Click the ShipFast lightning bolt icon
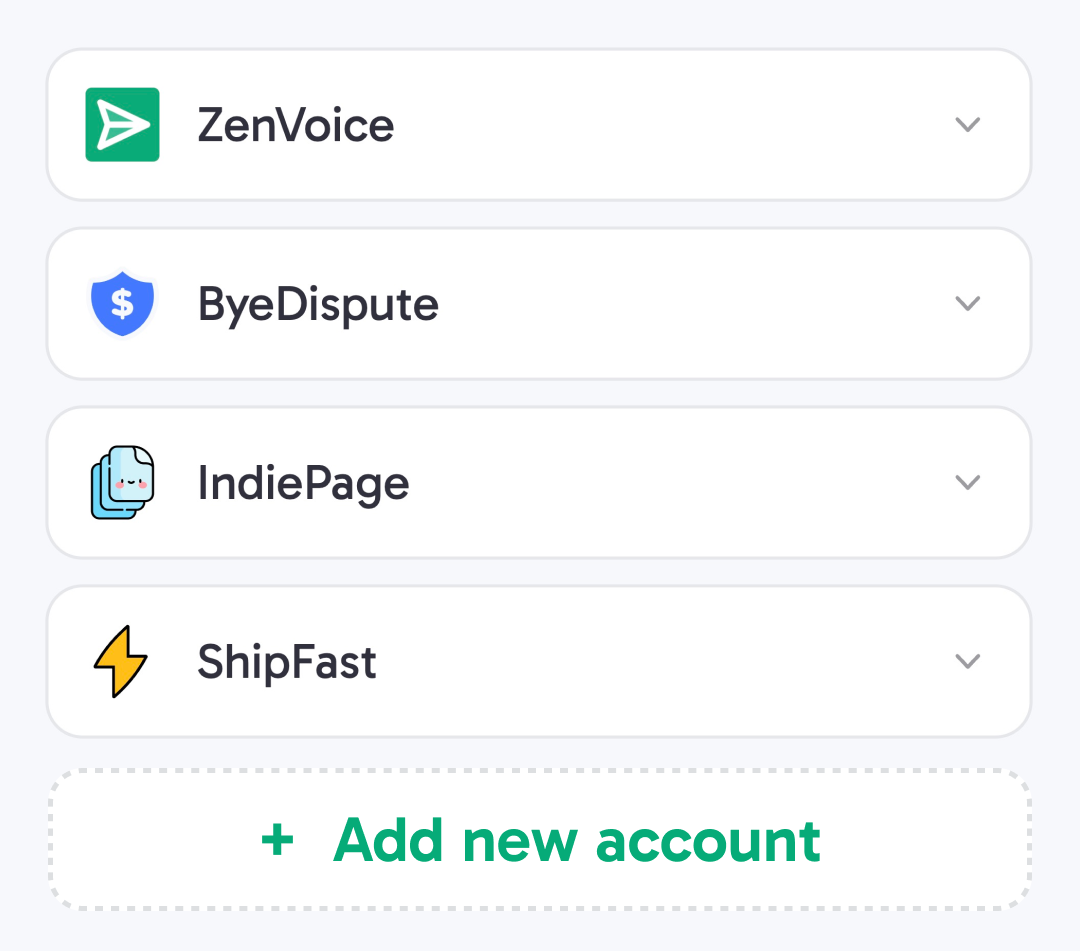 coord(121,661)
